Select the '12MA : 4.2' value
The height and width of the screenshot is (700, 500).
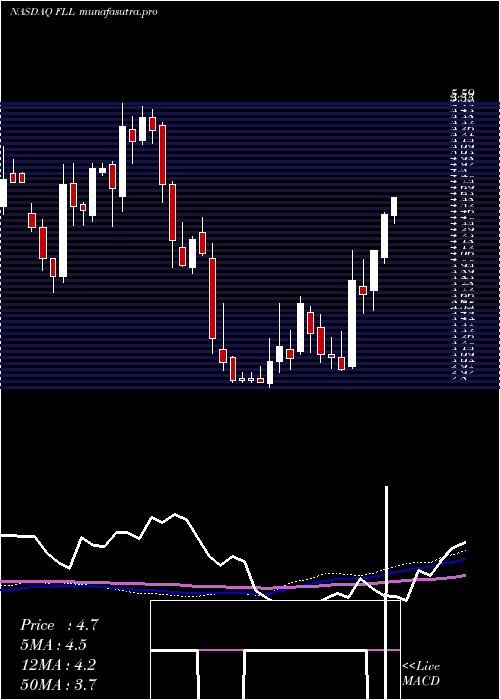click(x=58, y=664)
